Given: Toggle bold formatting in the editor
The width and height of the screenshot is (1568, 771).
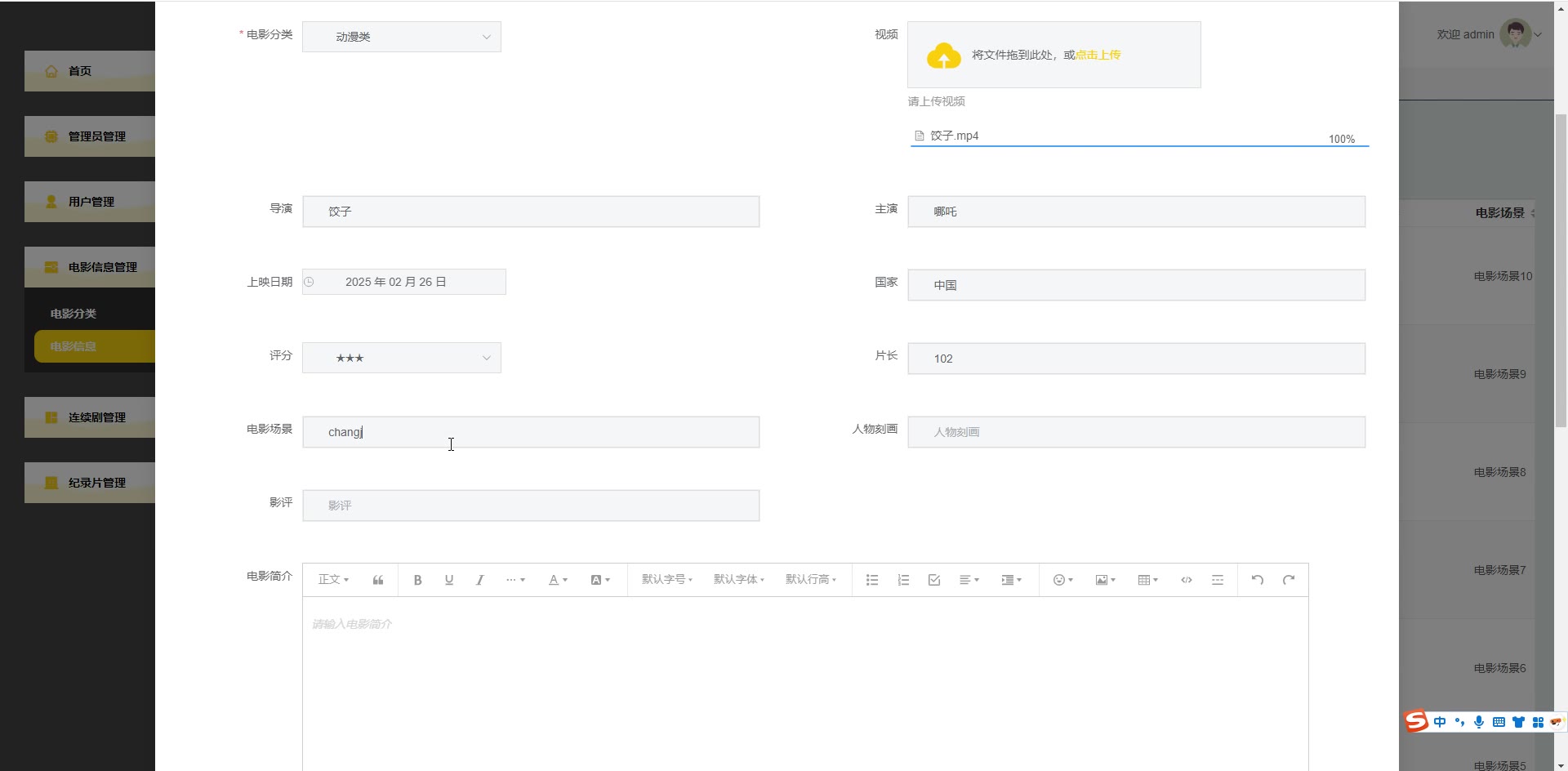Looking at the screenshot, I should coord(417,580).
